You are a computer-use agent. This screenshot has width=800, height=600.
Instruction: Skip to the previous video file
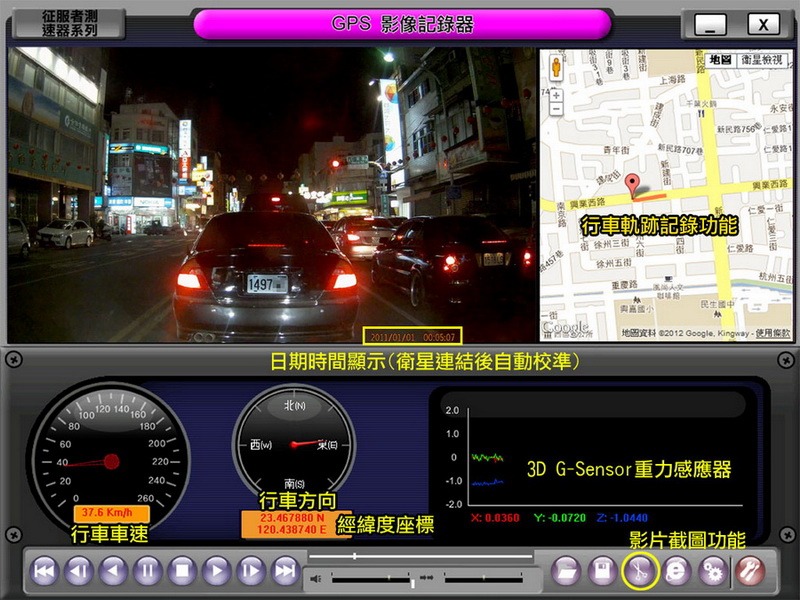(44, 571)
